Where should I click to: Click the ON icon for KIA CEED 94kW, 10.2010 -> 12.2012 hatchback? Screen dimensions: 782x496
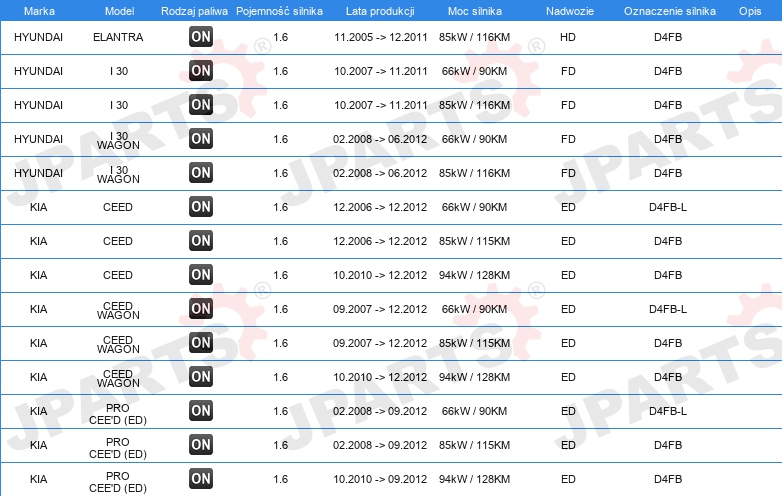(x=201, y=275)
